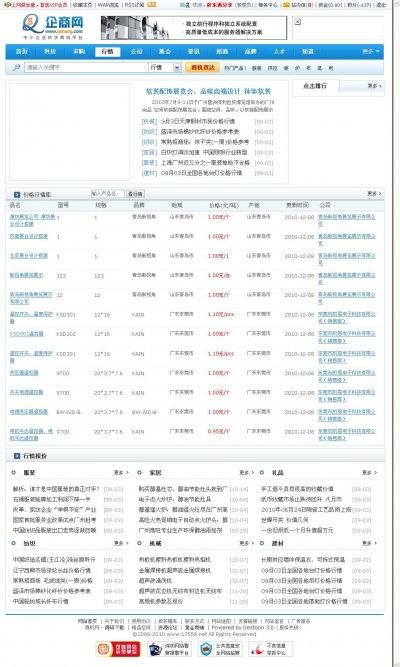The width and height of the screenshot is (400, 667).
Task: Click the 1.10元/pcs price in the first KSD301 row
Action: pyautogui.click(x=221, y=314)
